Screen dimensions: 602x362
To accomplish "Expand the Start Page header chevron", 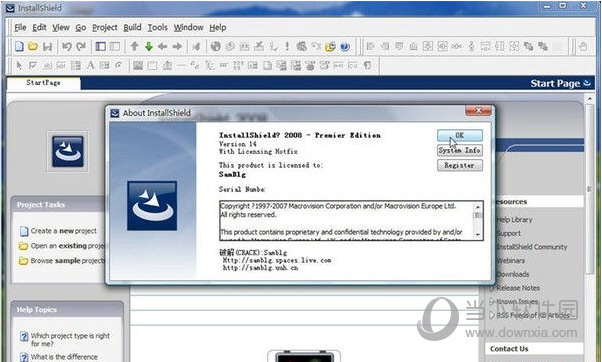I will (587, 83).
